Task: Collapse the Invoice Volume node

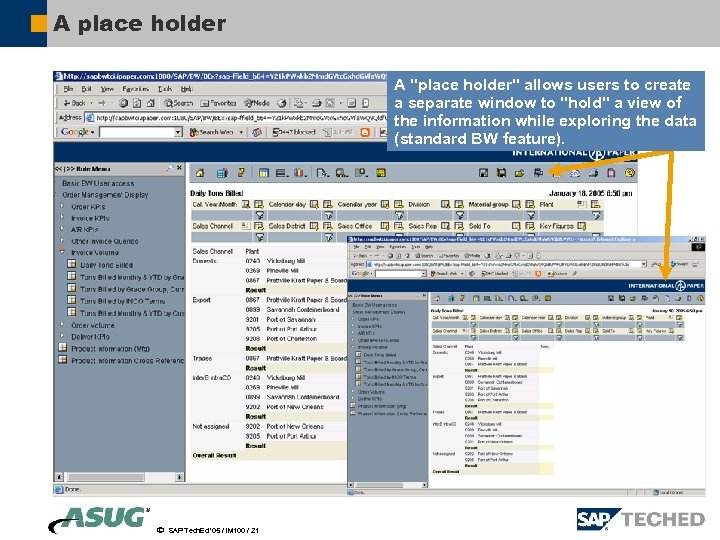Action: 62,252
